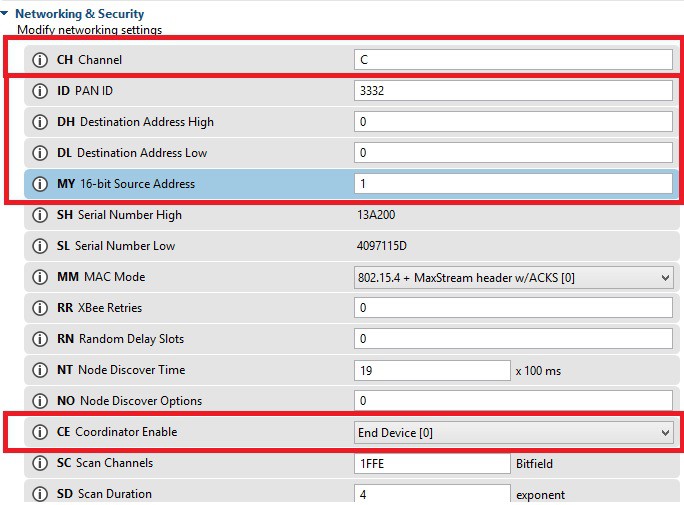
Task: Open info icon for MAC Mode
Action: click(40, 277)
